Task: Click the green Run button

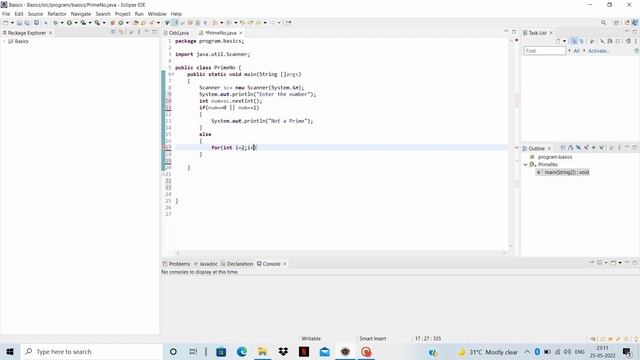Action: (69, 23)
